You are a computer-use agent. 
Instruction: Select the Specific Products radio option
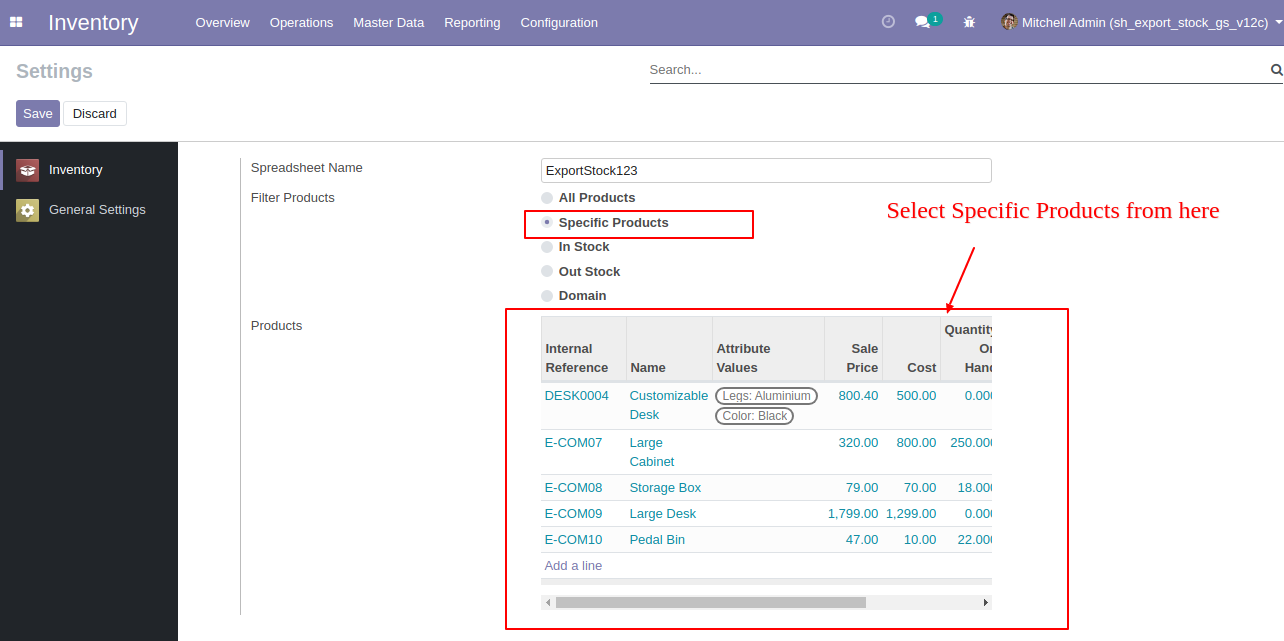pos(547,222)
